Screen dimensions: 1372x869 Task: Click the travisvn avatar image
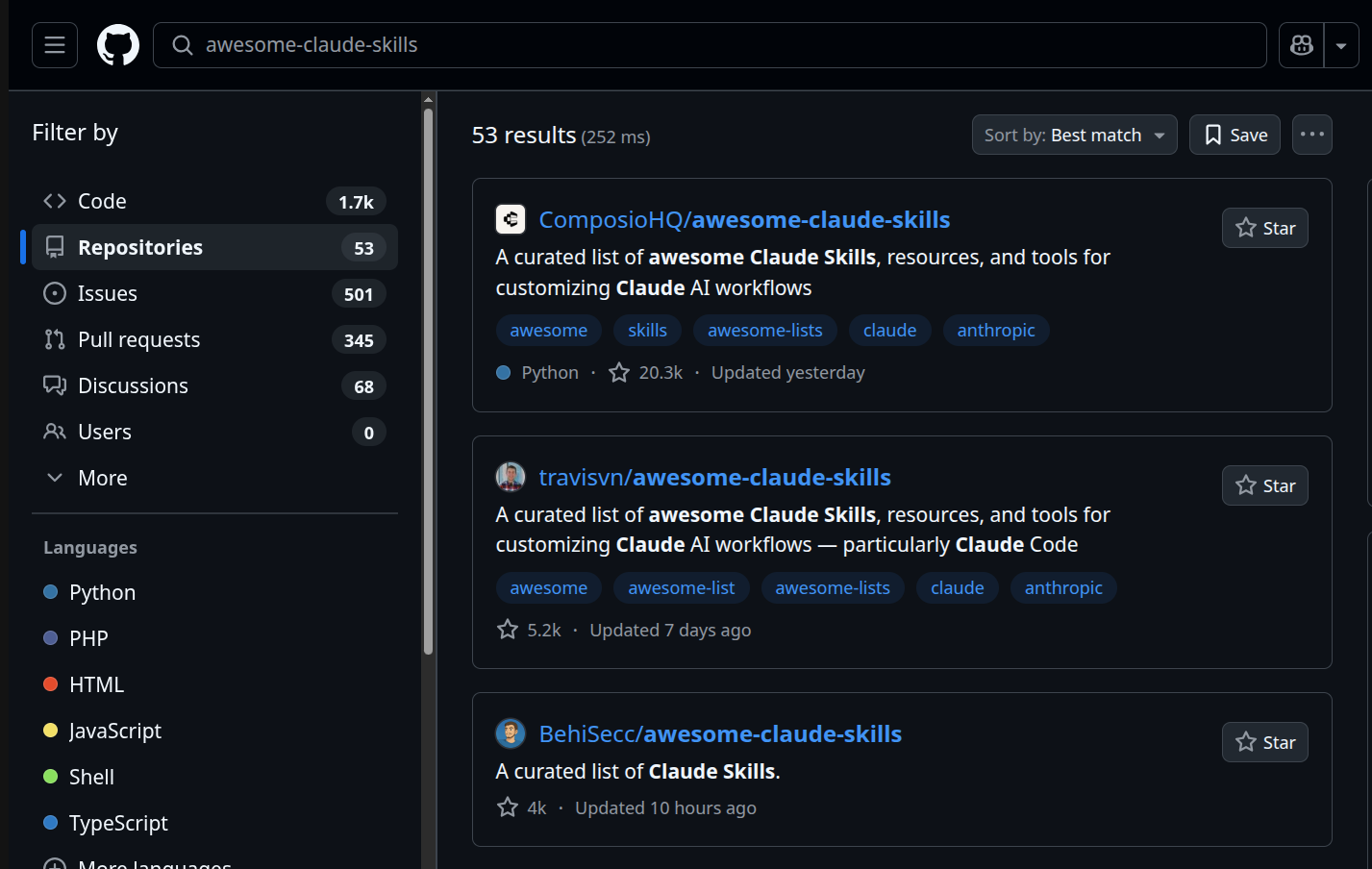tap(511, 477)
